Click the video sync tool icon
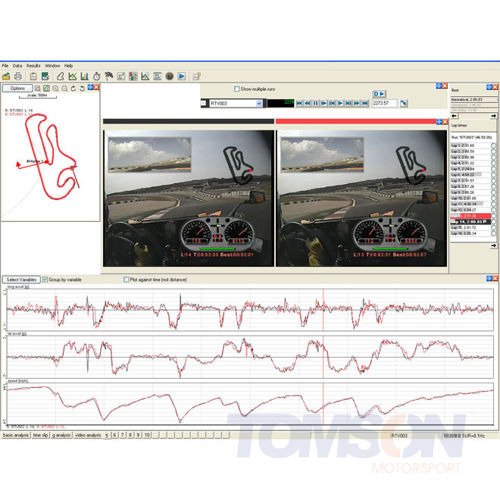The height and width of the screenshot is (500, 500). (404, 103)
